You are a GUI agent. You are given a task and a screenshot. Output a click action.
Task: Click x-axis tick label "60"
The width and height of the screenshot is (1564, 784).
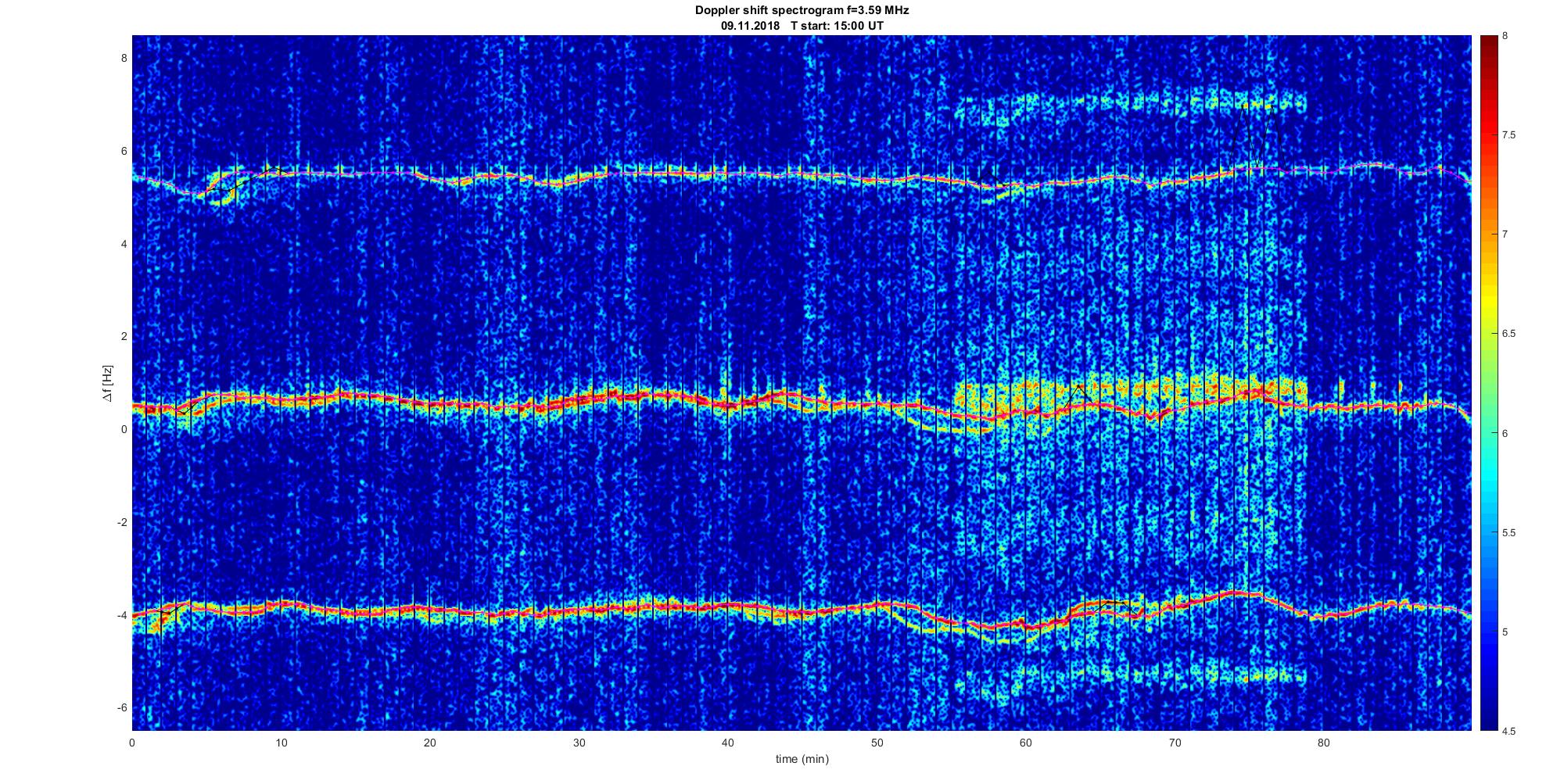point(1026,743)
